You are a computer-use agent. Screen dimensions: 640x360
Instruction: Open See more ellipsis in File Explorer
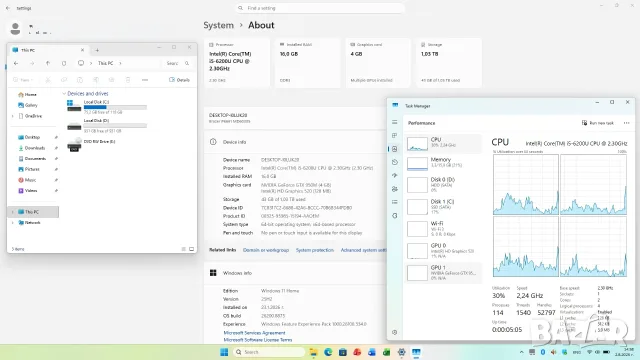(144, 80)
